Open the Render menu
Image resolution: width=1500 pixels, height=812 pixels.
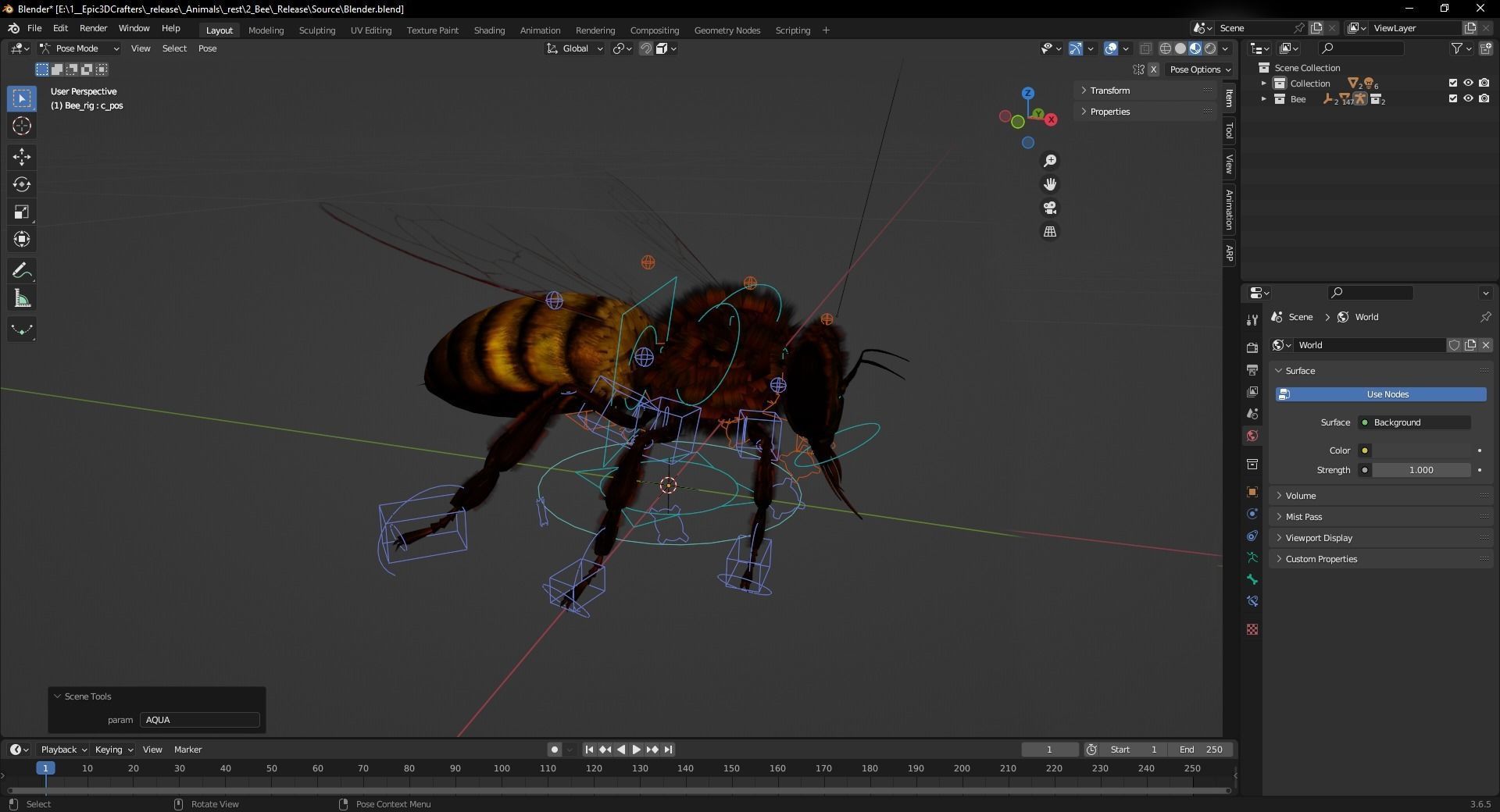click(x=93, y=28)
